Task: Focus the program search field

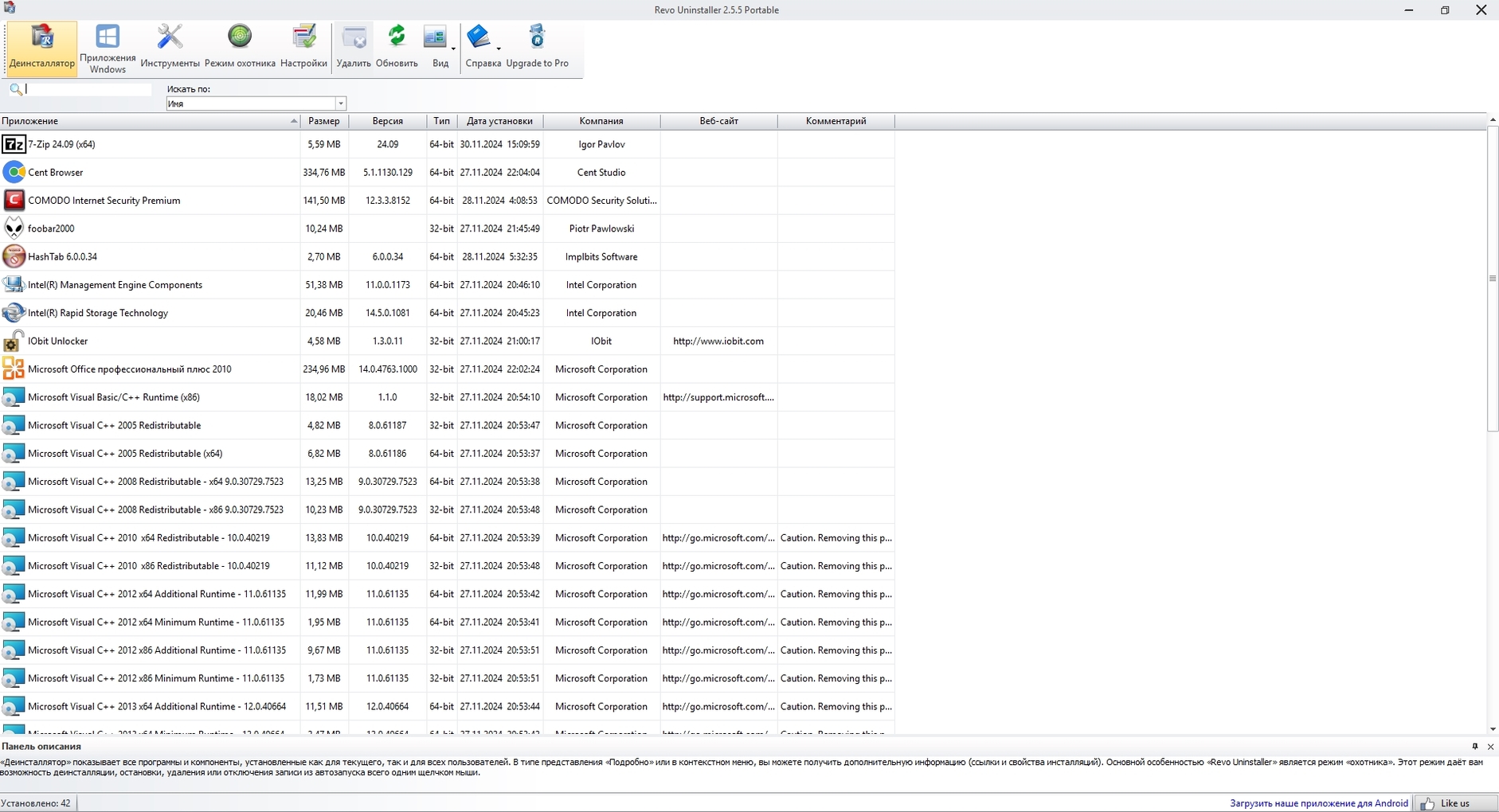Action: [88, 89]
